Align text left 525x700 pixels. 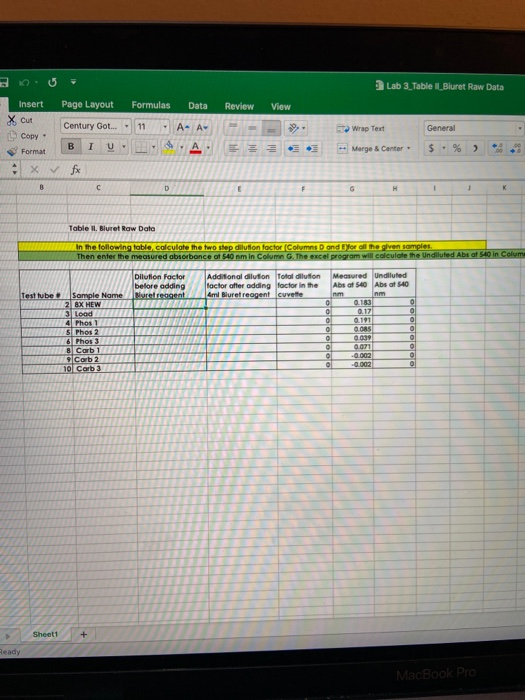click(x=233, y=148)
